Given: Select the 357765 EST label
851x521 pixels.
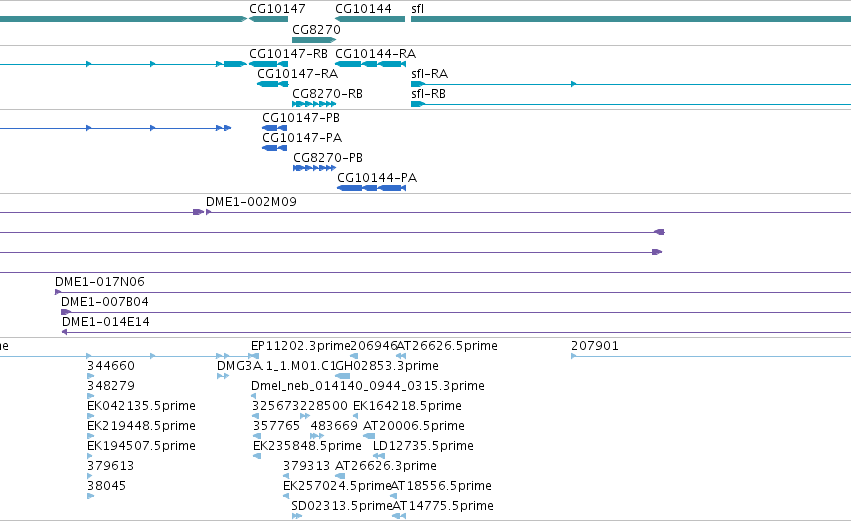Looking at the screenshot, I should point(276,426).
